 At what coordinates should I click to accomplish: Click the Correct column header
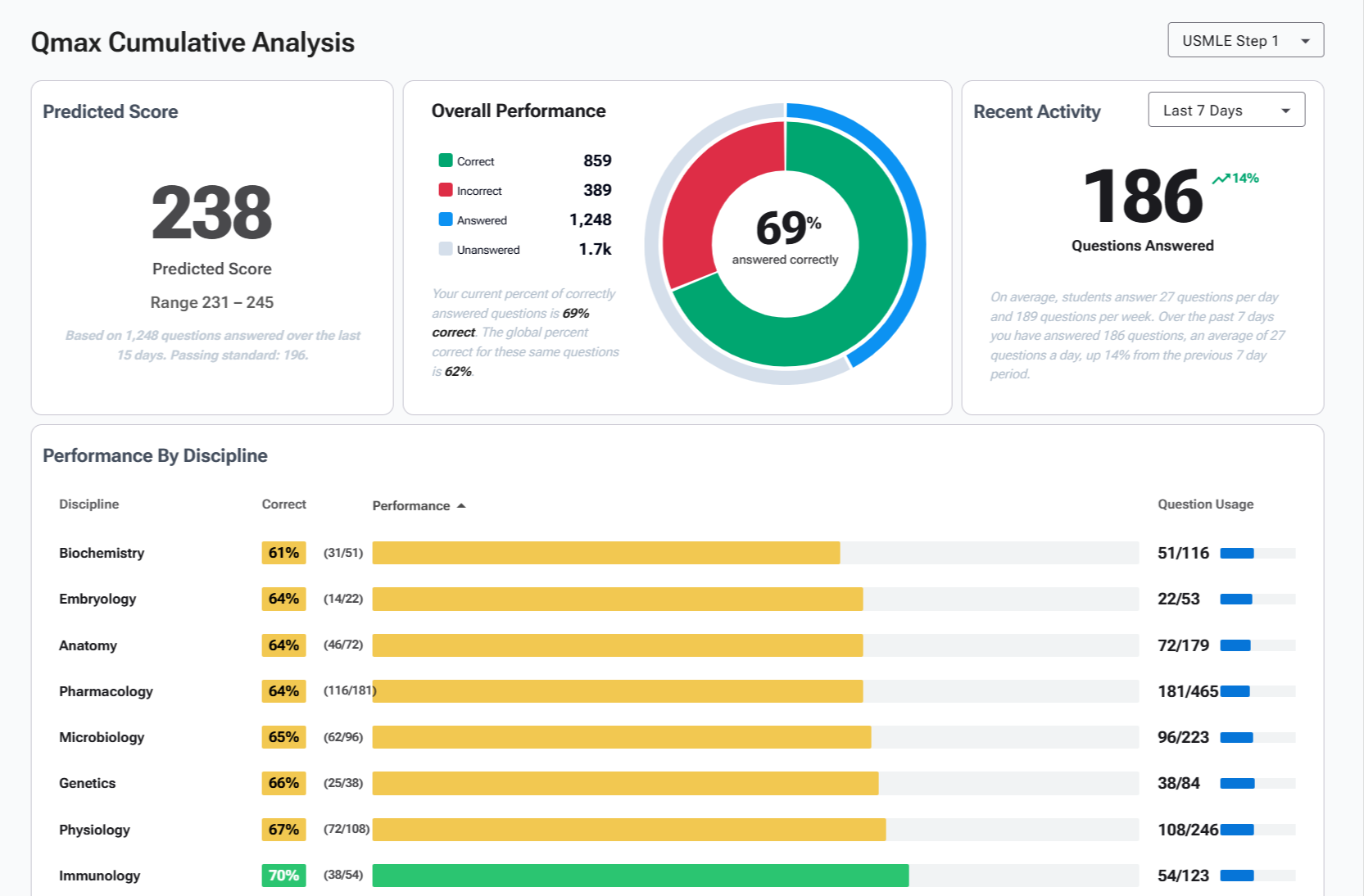283,504
